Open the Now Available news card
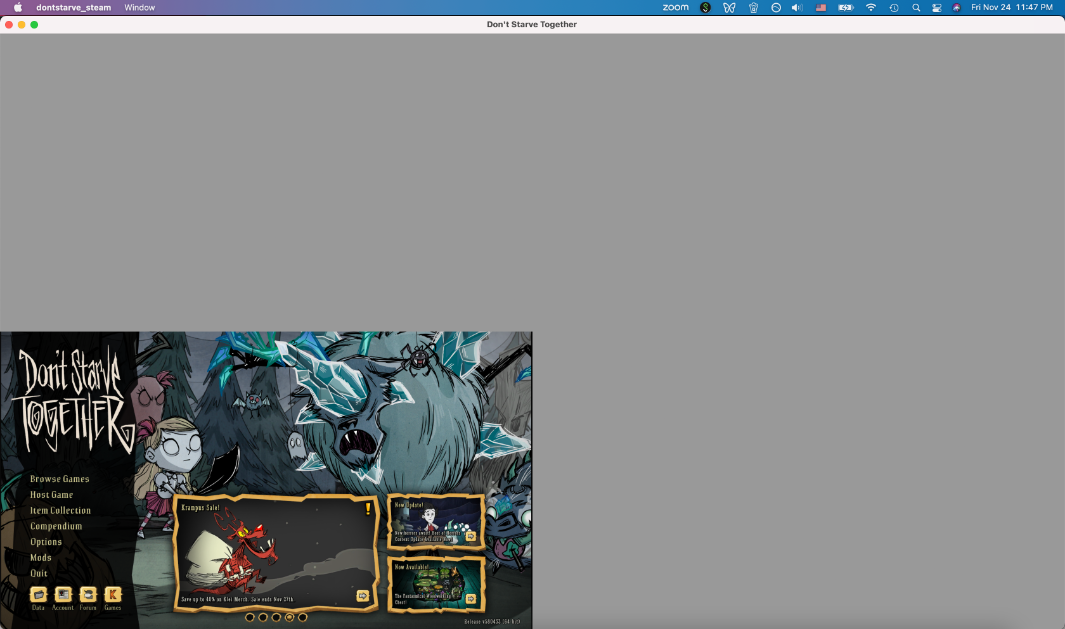The width and height of the screenshot is (1065, 629). tap(435, 584)
